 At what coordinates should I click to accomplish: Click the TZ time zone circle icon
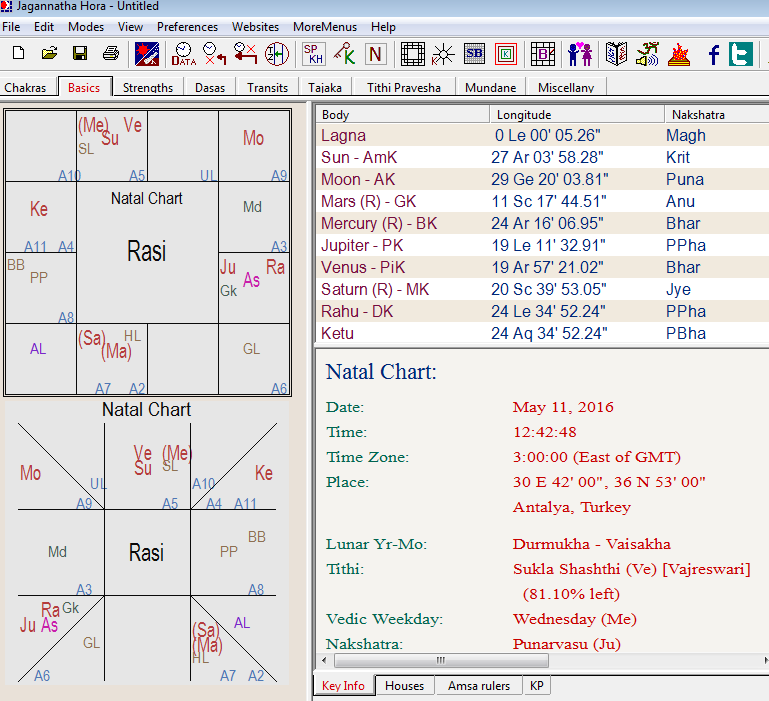click(x=277, y=53)
